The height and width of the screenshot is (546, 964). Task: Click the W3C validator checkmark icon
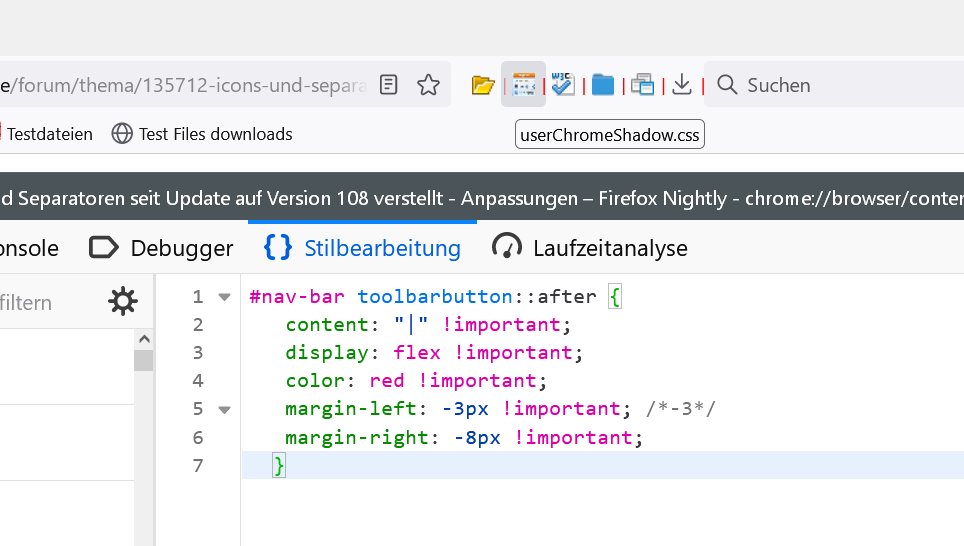pos(563,85)
